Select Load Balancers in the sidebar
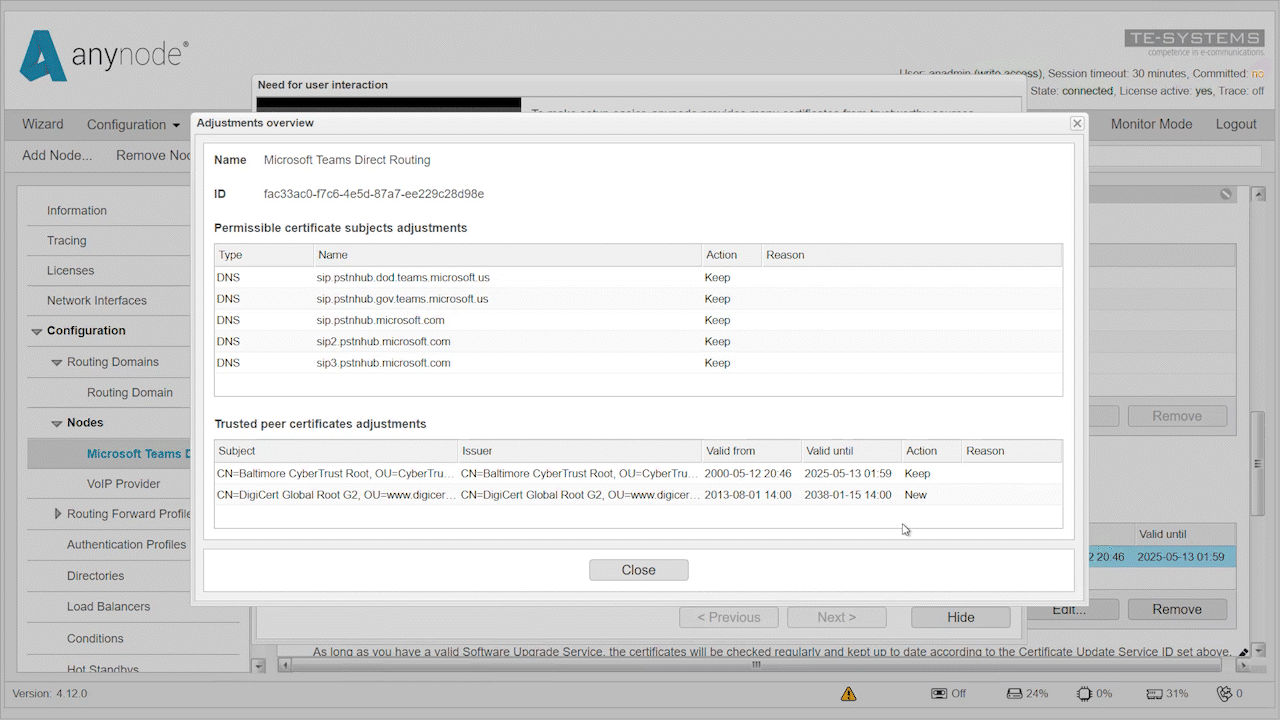The height and width of the screenshot is (720, 1280). click(108, 607)
